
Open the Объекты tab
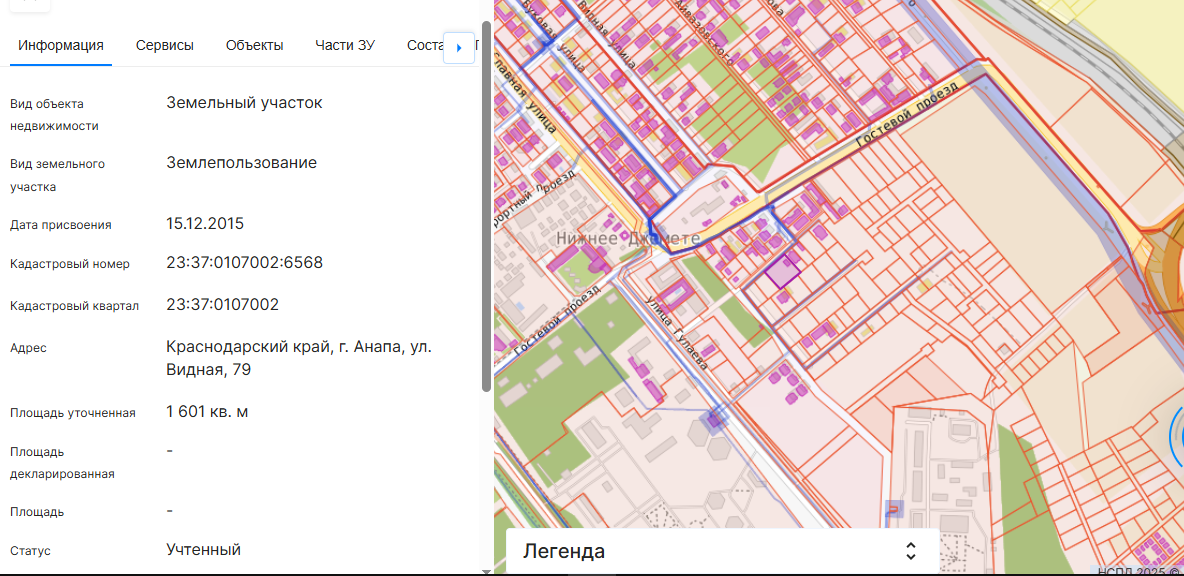click(x=254, y=45)
